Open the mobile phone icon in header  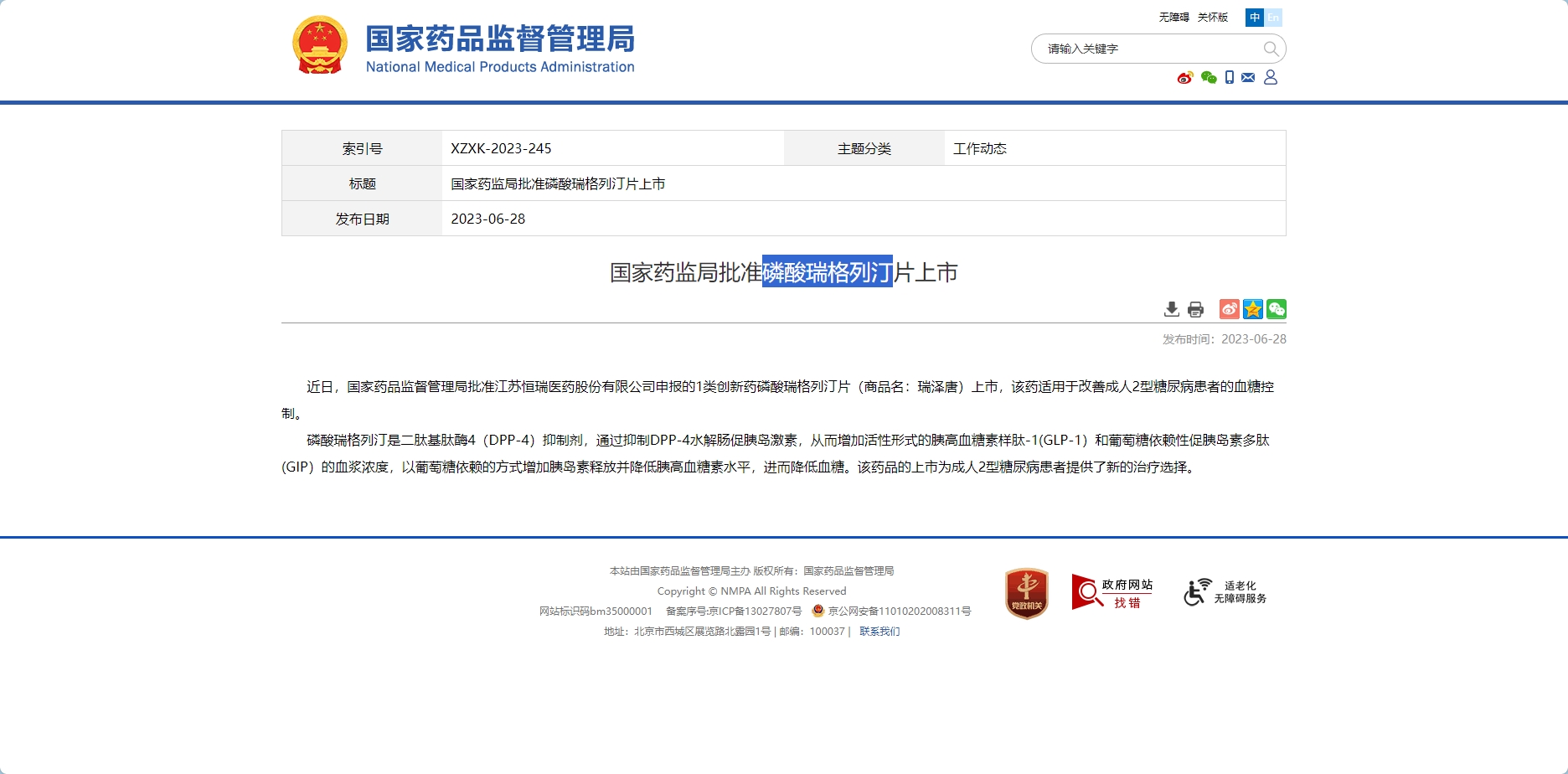point(1230,78)
